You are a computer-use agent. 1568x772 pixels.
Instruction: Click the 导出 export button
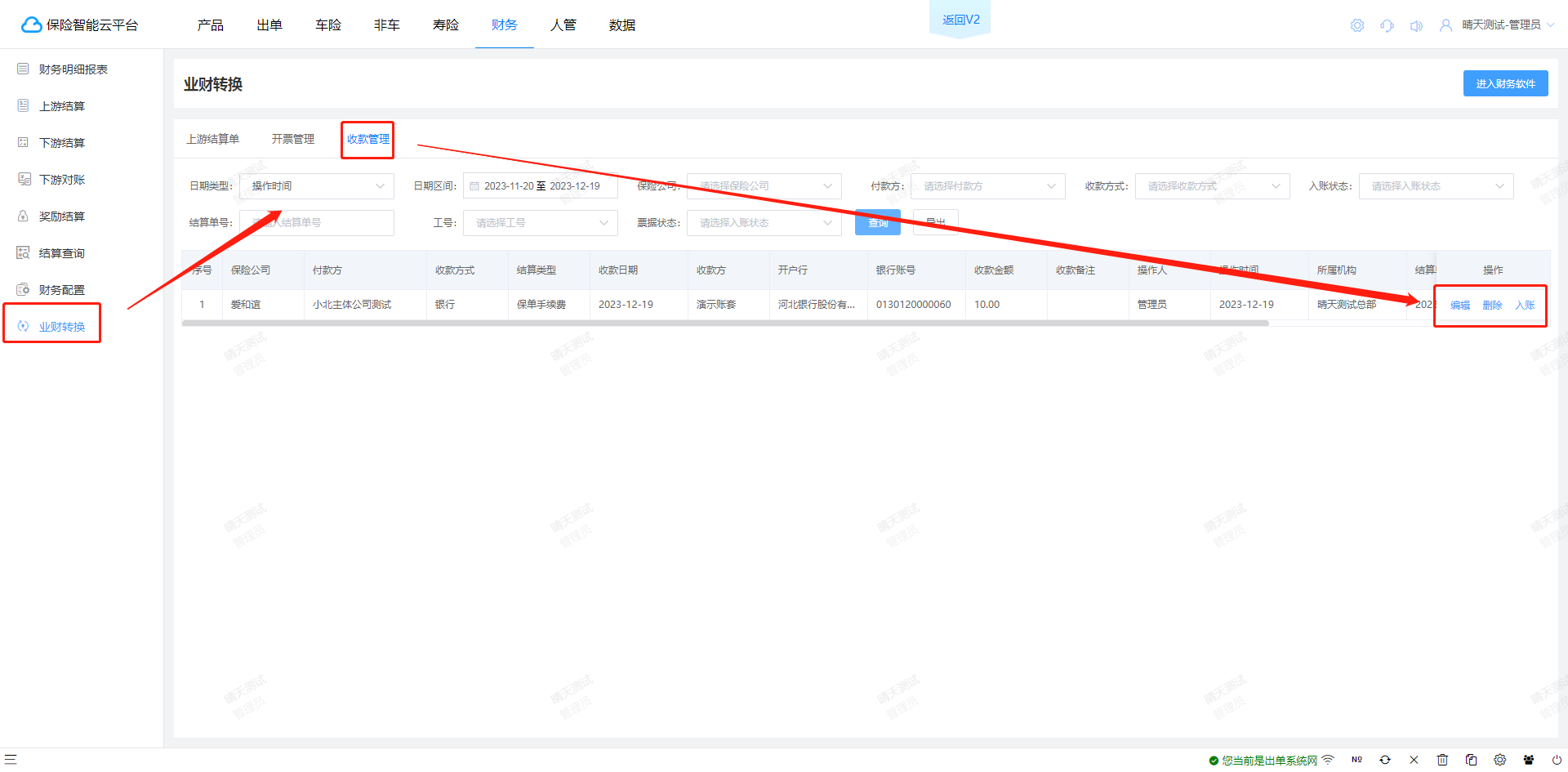(x=936, y=222)
